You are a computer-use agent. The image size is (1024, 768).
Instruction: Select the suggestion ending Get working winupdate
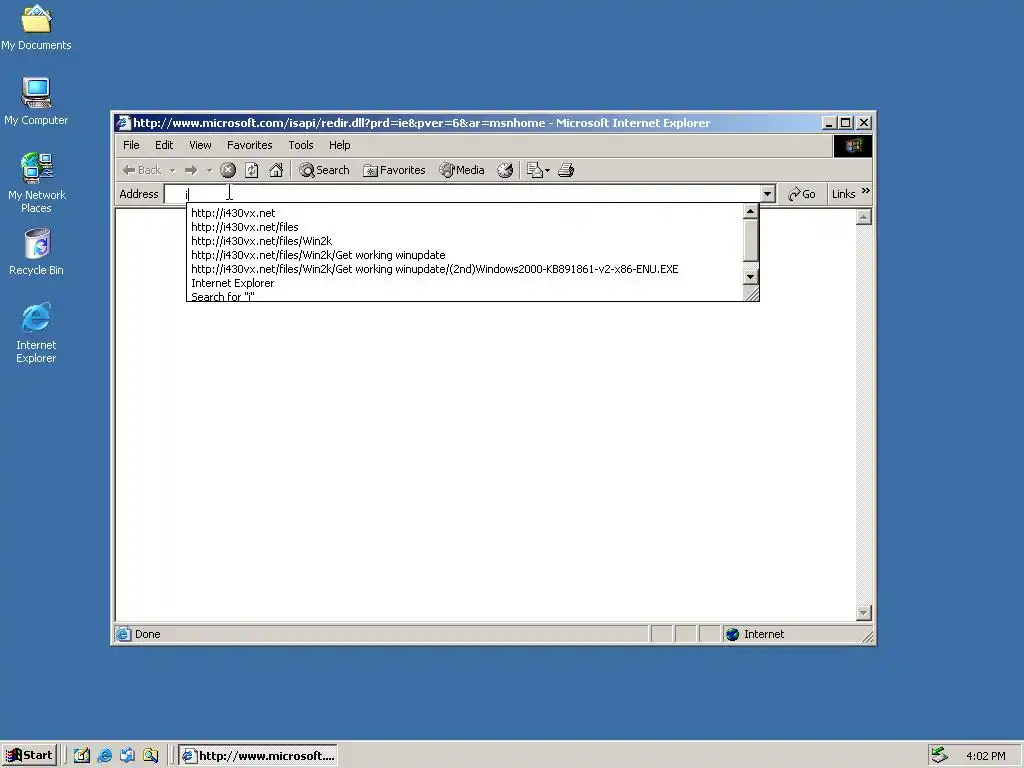click(x=465, y=255)
